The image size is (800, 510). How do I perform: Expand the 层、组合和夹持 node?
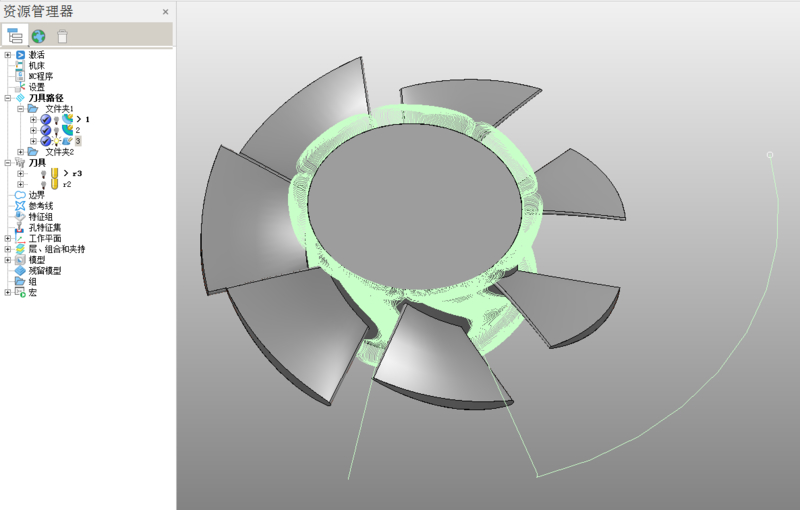(8, 249)
